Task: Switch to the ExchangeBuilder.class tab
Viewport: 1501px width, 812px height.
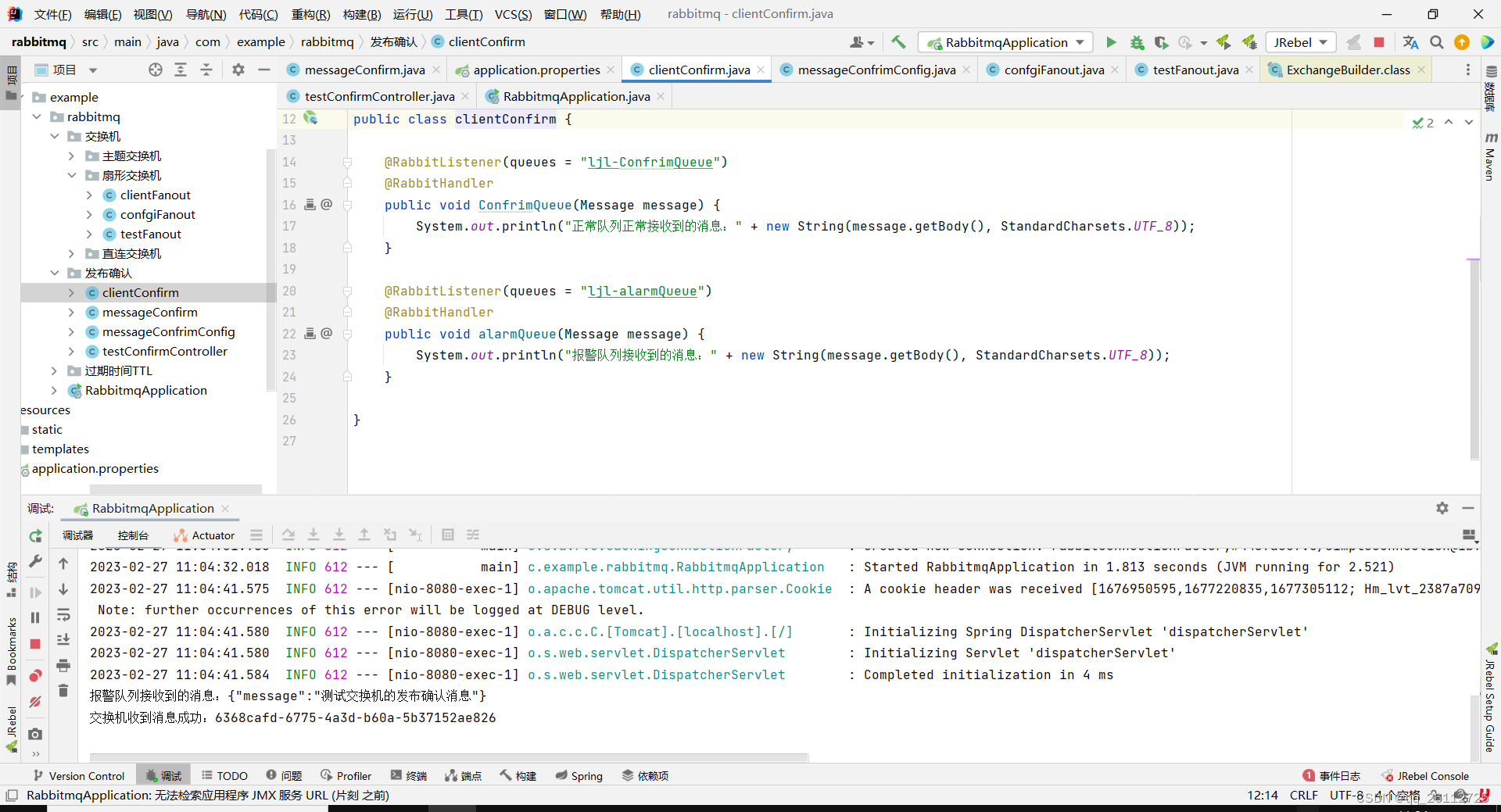Action: point(1349,70)
